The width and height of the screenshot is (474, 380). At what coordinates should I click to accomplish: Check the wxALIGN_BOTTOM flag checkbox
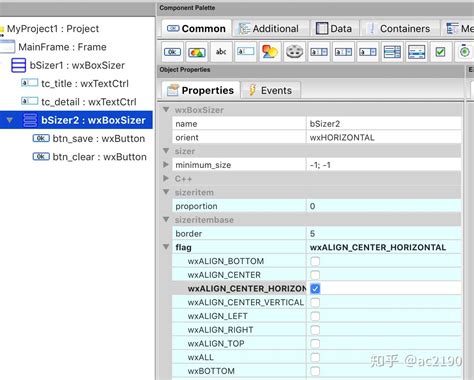click(x=315, y=261)
